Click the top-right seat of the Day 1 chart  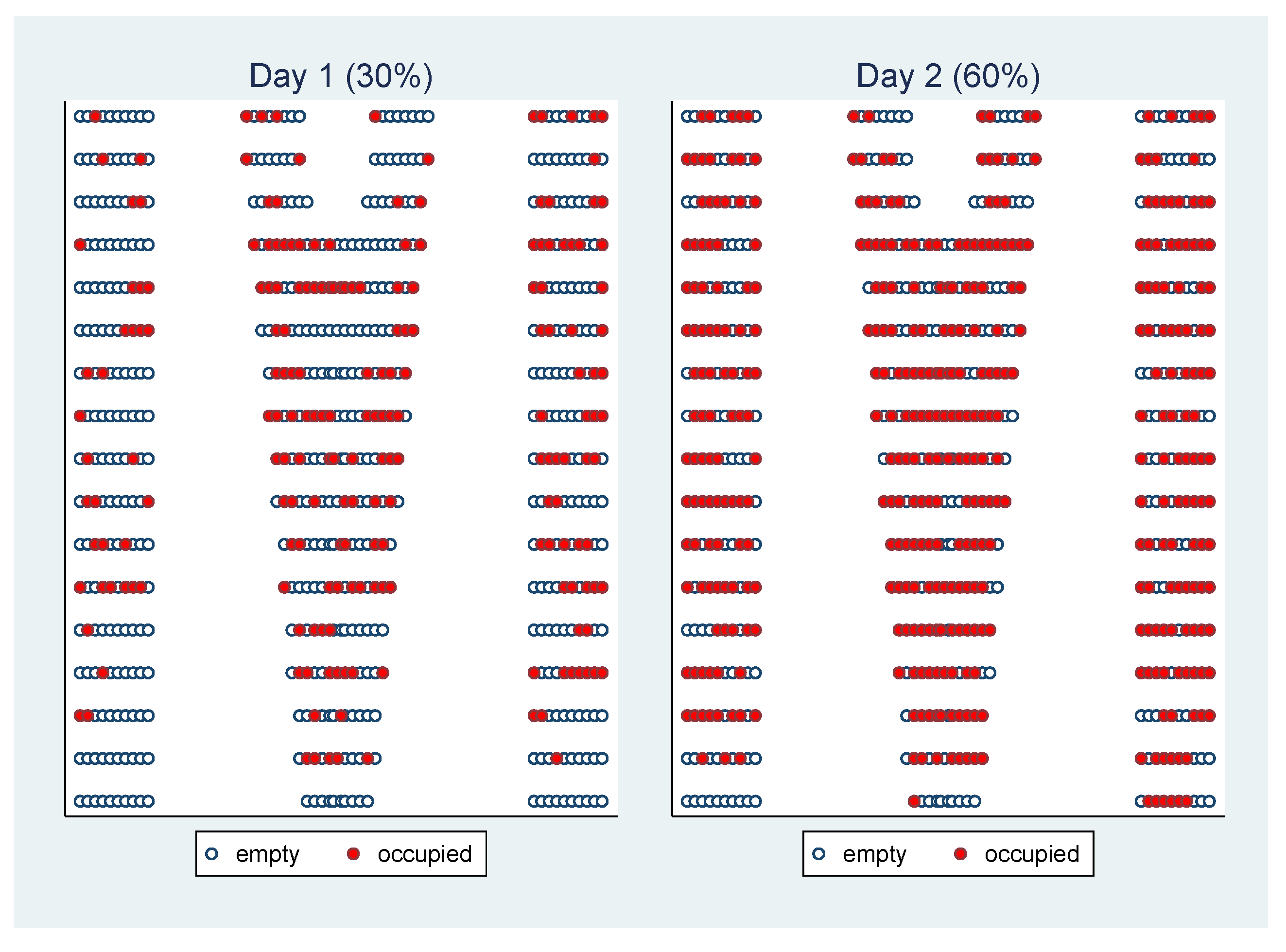[602, 117]
